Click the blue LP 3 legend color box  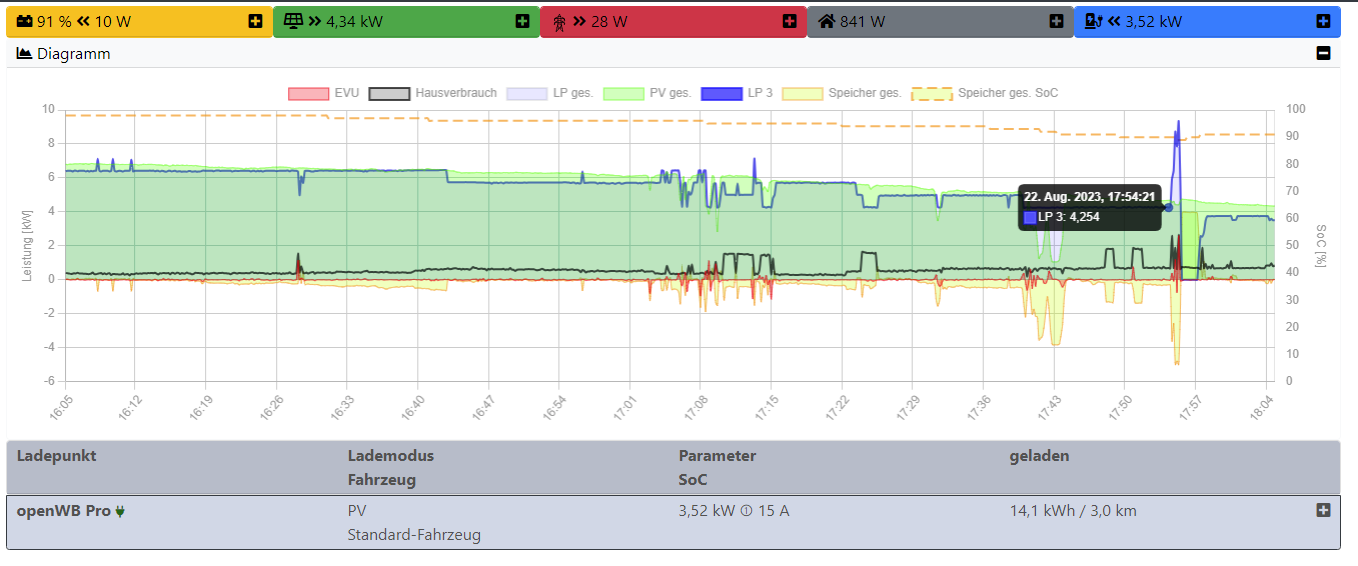[x=722, y=93]
